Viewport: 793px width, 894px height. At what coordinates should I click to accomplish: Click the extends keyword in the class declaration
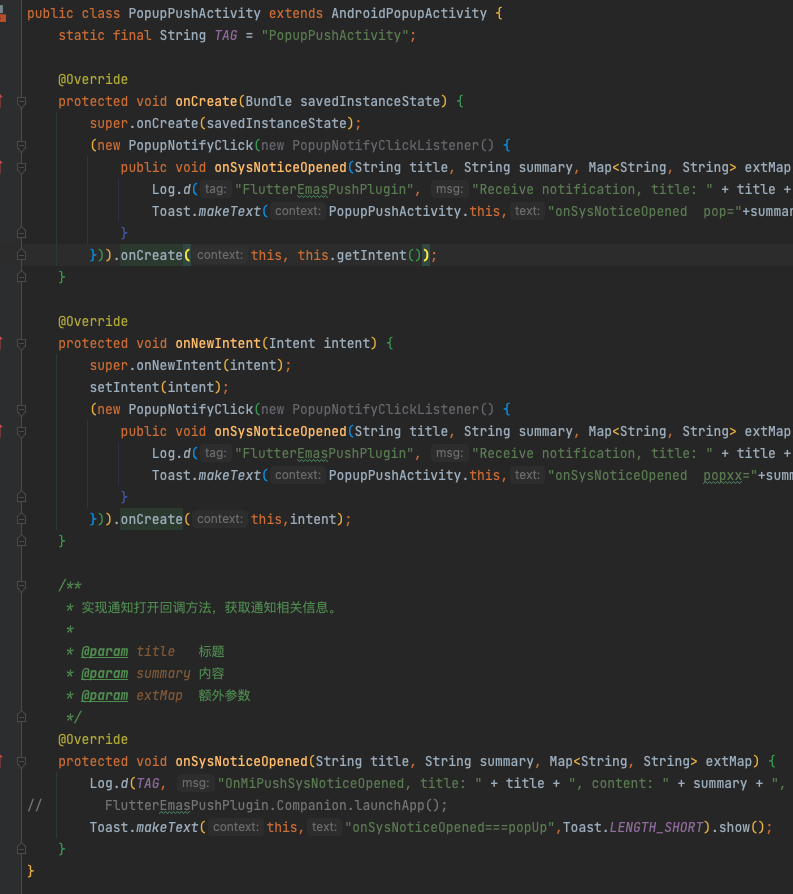[296, 14]
